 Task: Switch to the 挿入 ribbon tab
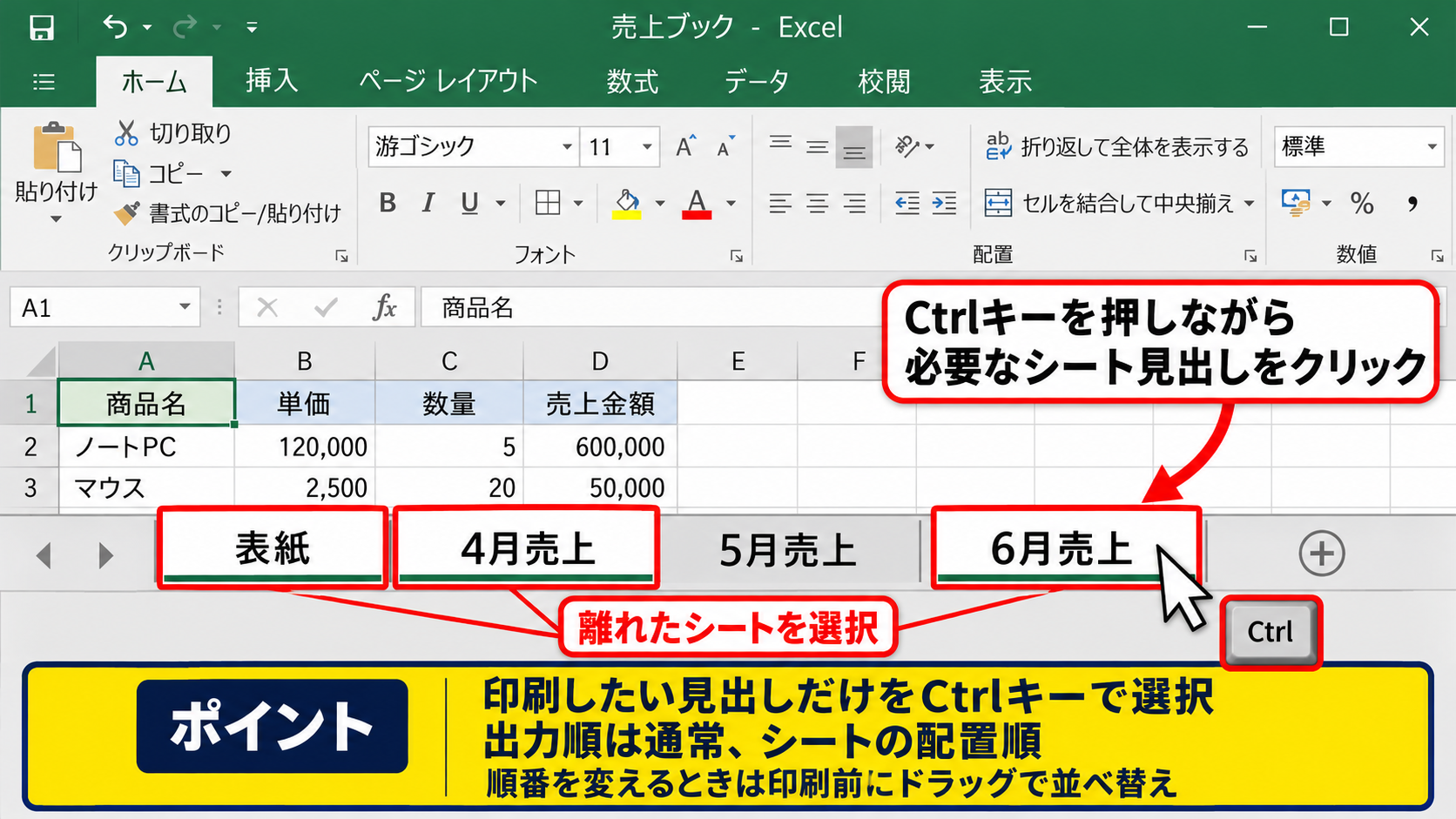click(x=272, y=81)
